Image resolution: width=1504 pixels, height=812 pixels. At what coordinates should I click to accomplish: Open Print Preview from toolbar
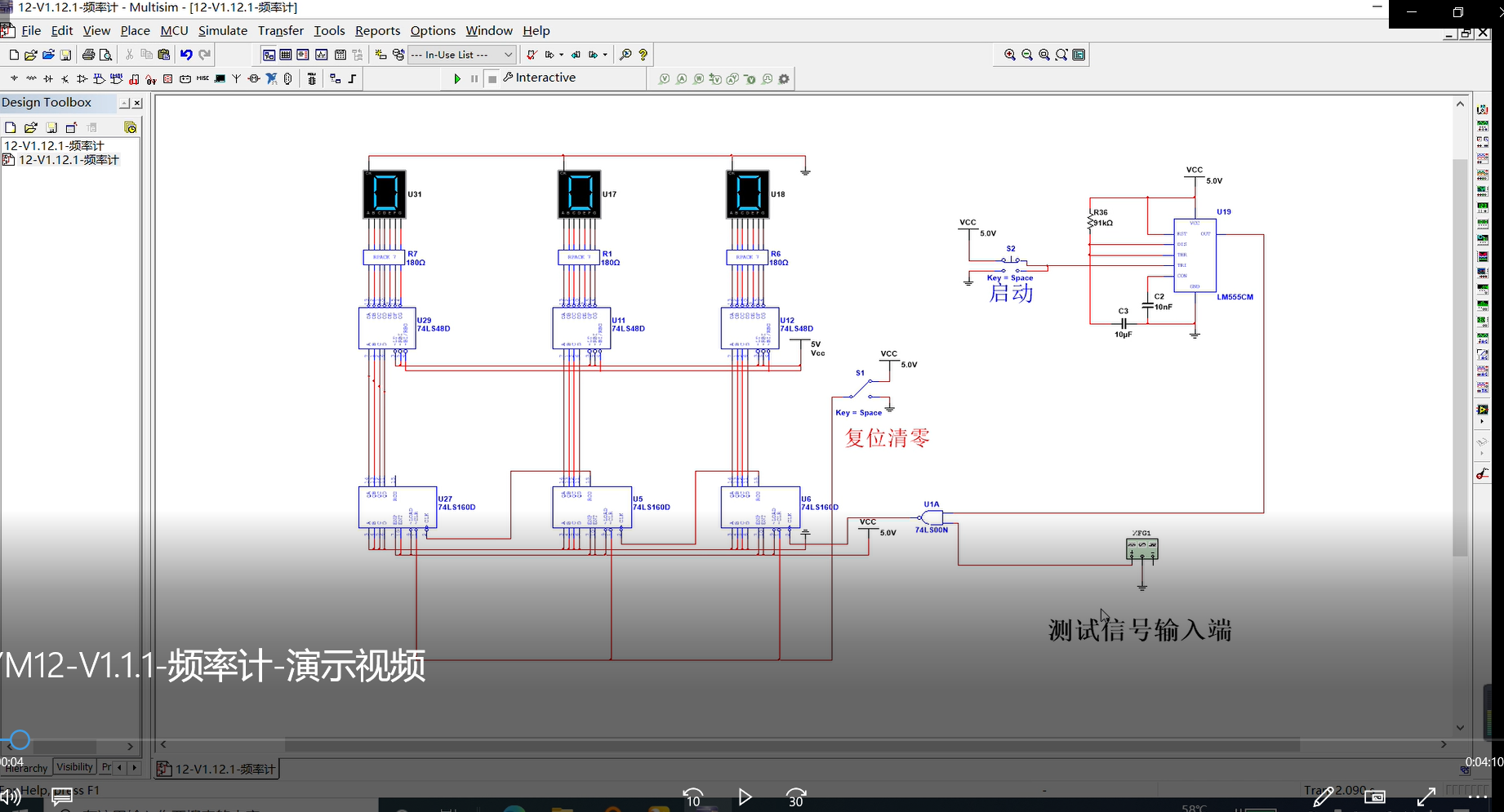105,55
